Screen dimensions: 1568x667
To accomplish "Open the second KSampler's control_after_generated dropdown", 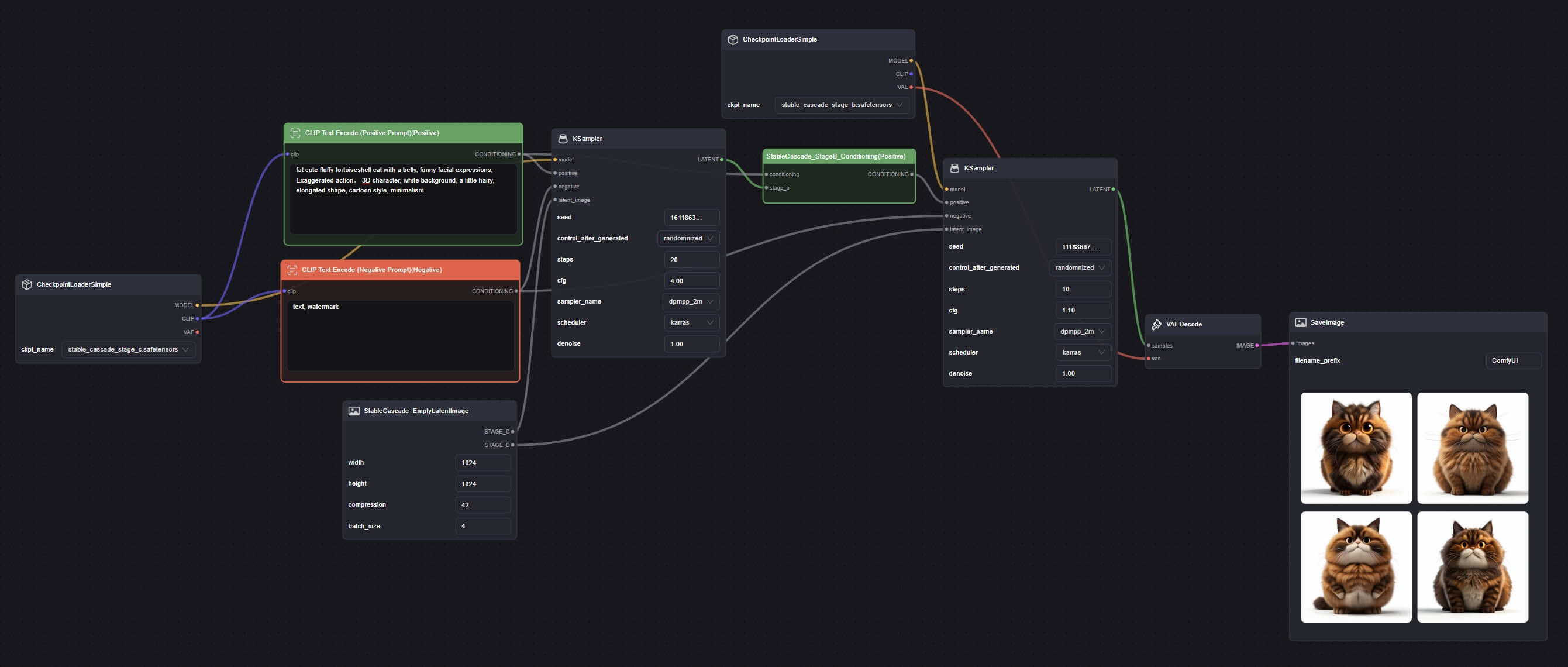I will pyautogui.click(x=1080, y=267).
